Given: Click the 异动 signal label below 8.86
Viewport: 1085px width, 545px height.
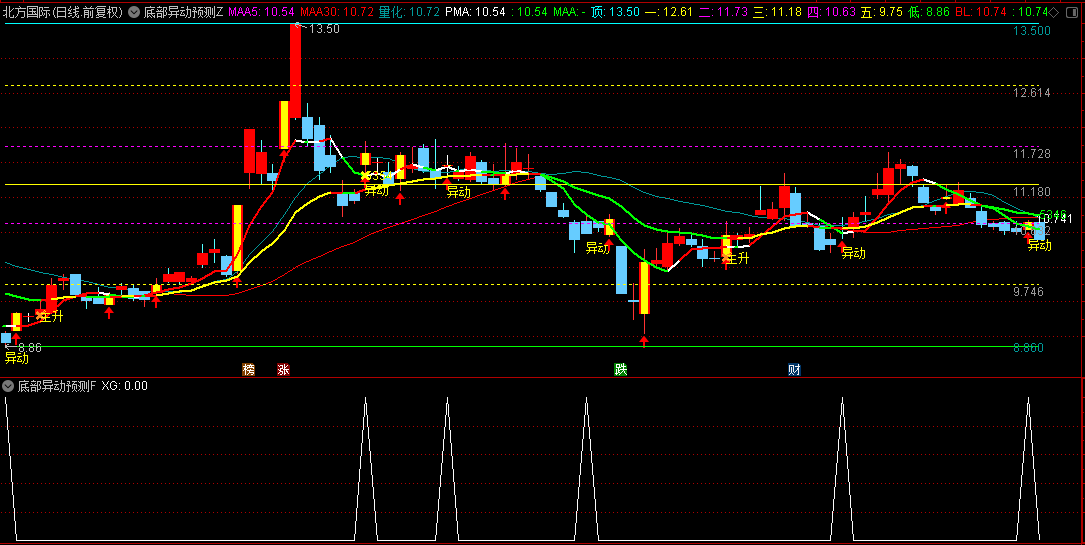Looking at the screenshot, I should (x=17, y=358).
